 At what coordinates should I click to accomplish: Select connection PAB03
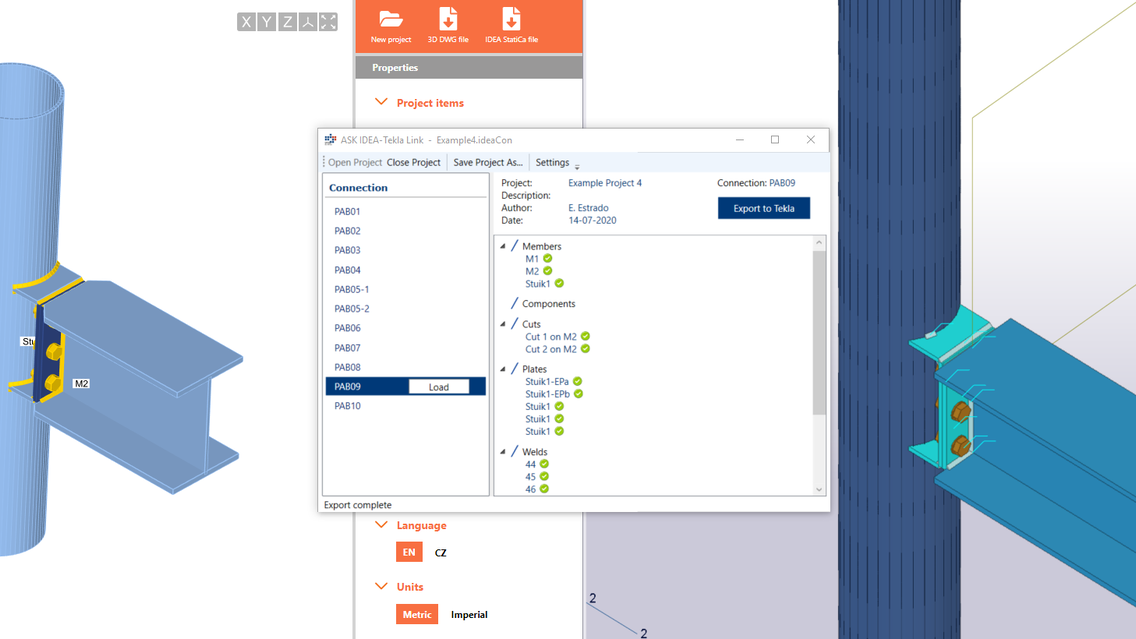pos(347,250)
